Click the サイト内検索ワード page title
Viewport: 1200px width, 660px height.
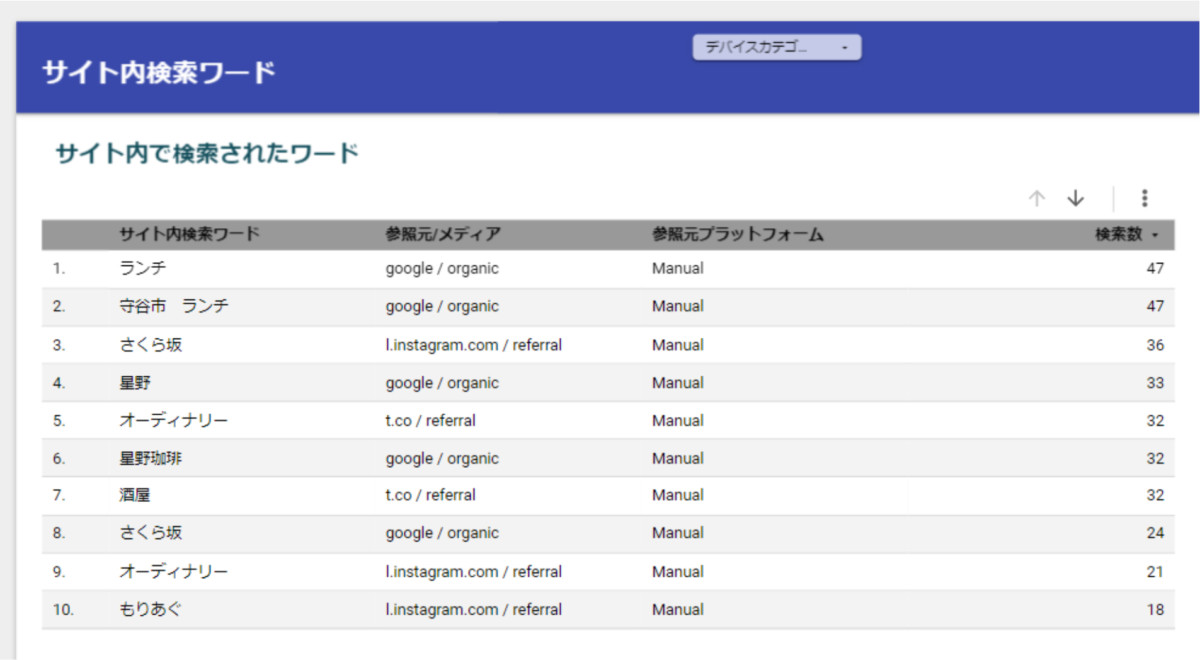tap(159, 72)
